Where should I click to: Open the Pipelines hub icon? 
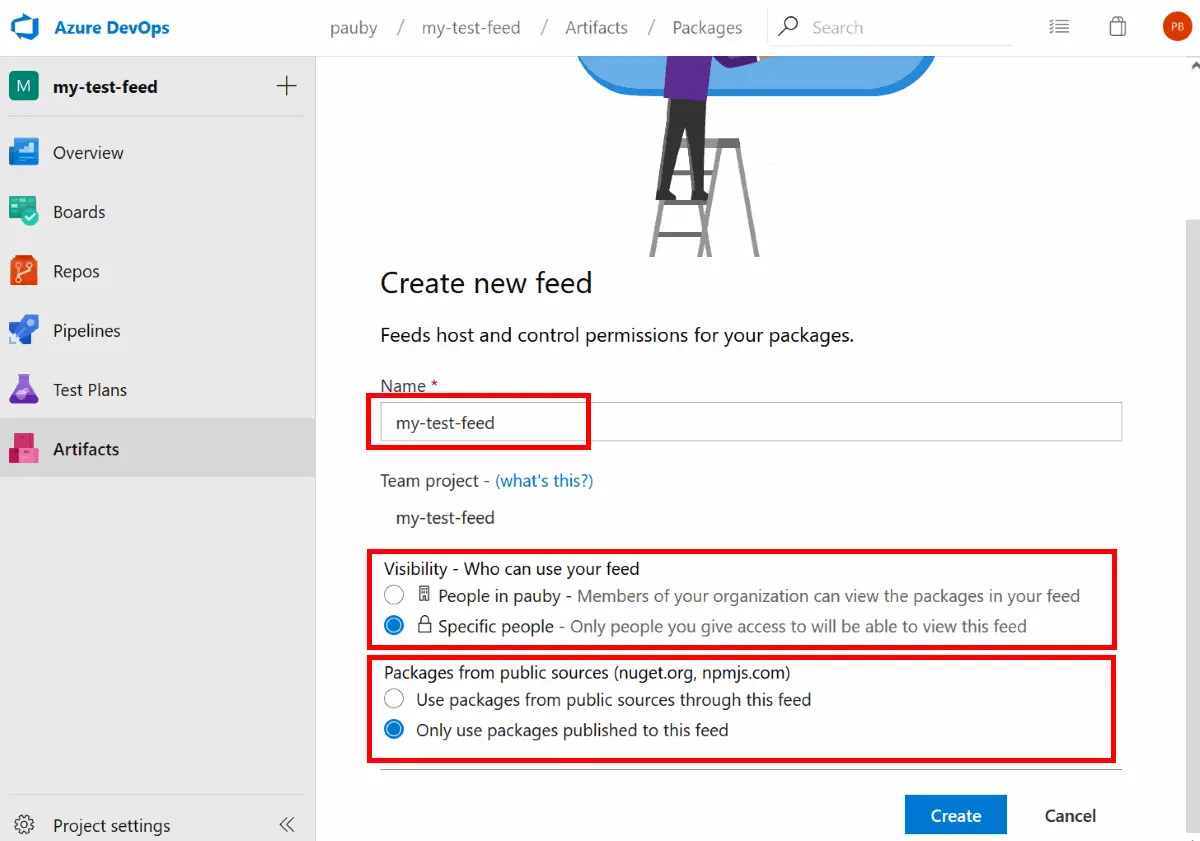coord(23,330)
